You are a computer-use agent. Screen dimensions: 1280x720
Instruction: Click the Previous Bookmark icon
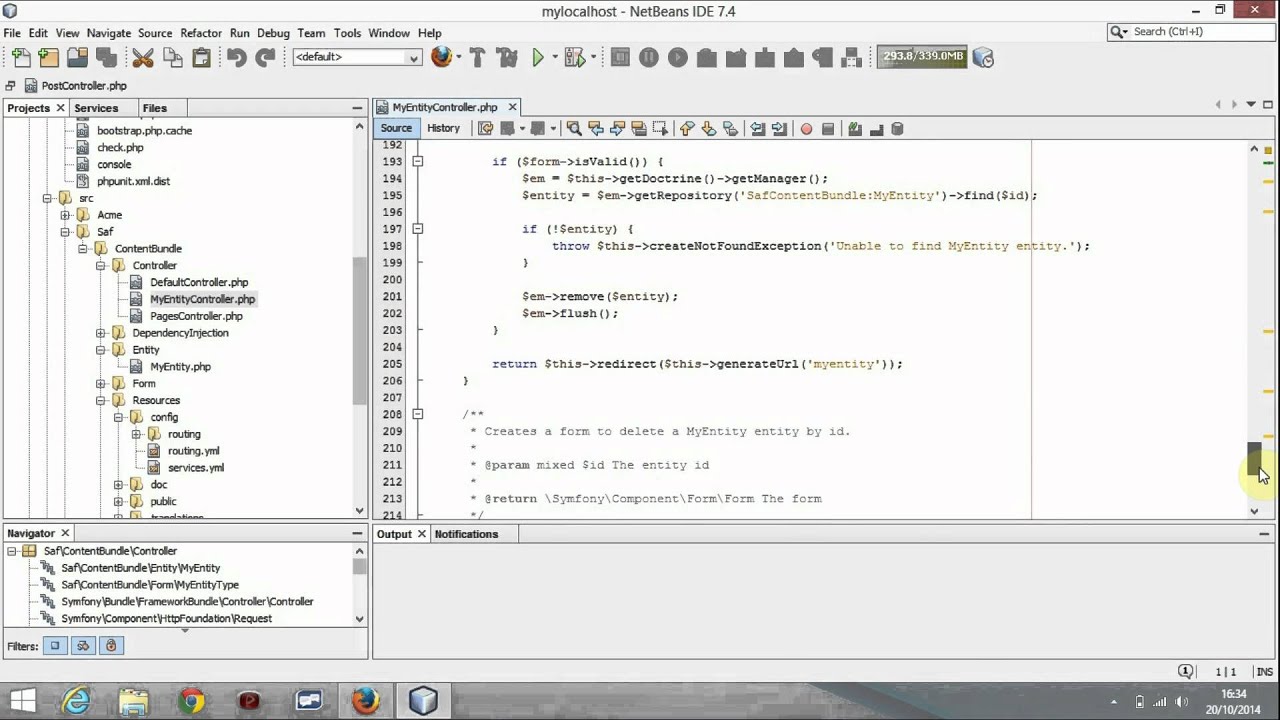click(687, 128)
